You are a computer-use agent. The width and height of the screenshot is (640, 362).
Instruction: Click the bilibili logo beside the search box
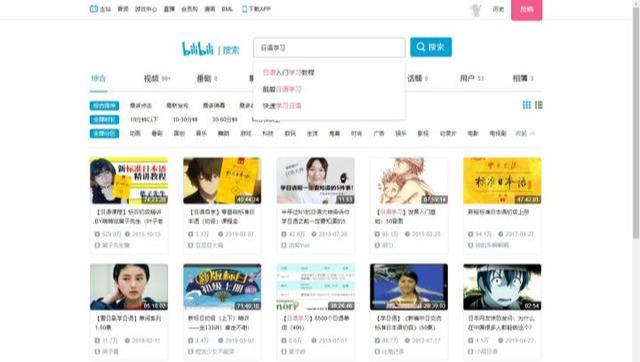click(x=198, y=49)
